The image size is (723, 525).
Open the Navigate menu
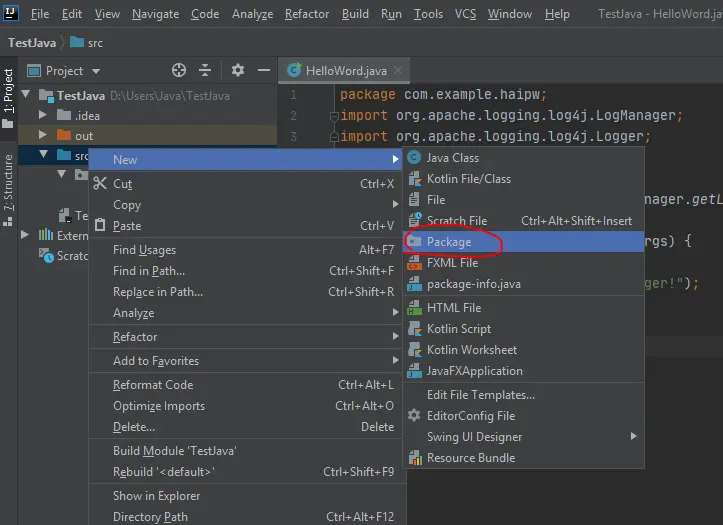click(x=155, y=14)
